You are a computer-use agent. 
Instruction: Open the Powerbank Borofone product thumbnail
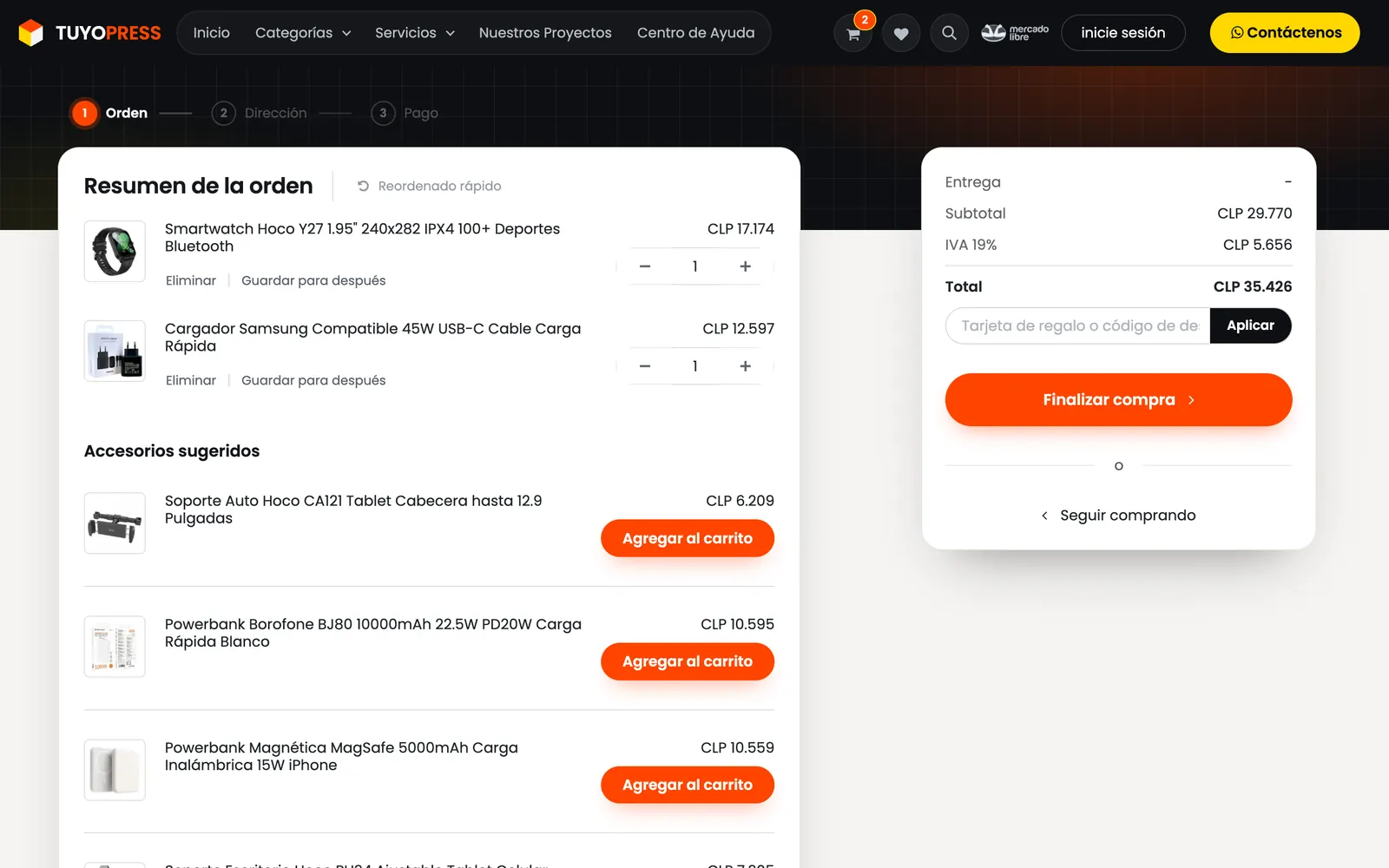(x=115, y=647)
